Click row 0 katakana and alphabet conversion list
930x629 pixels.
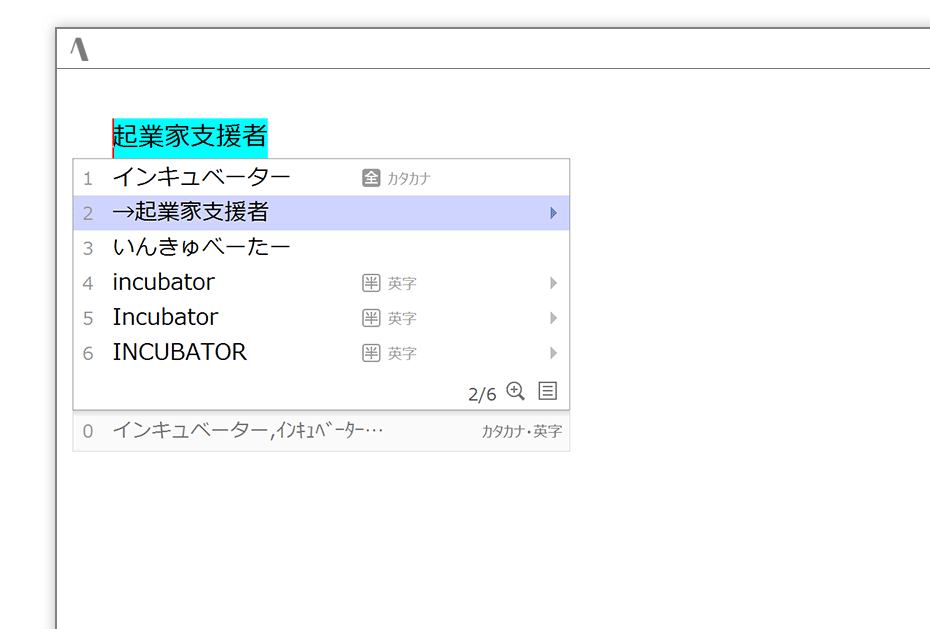pos(247,431)
